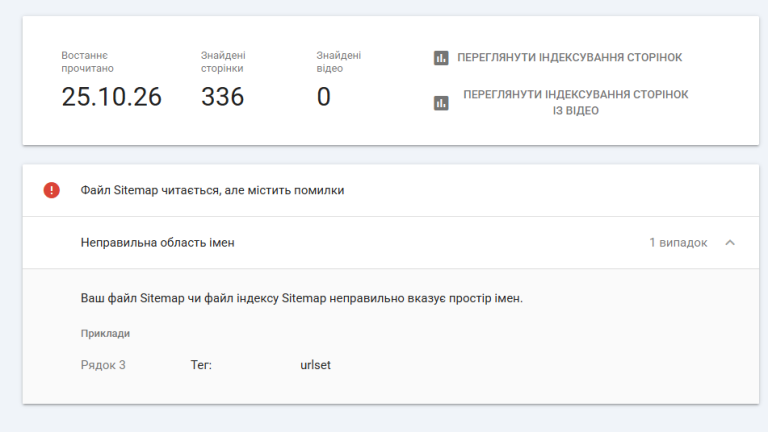Click the 'Тег:' label

point(201,365)
